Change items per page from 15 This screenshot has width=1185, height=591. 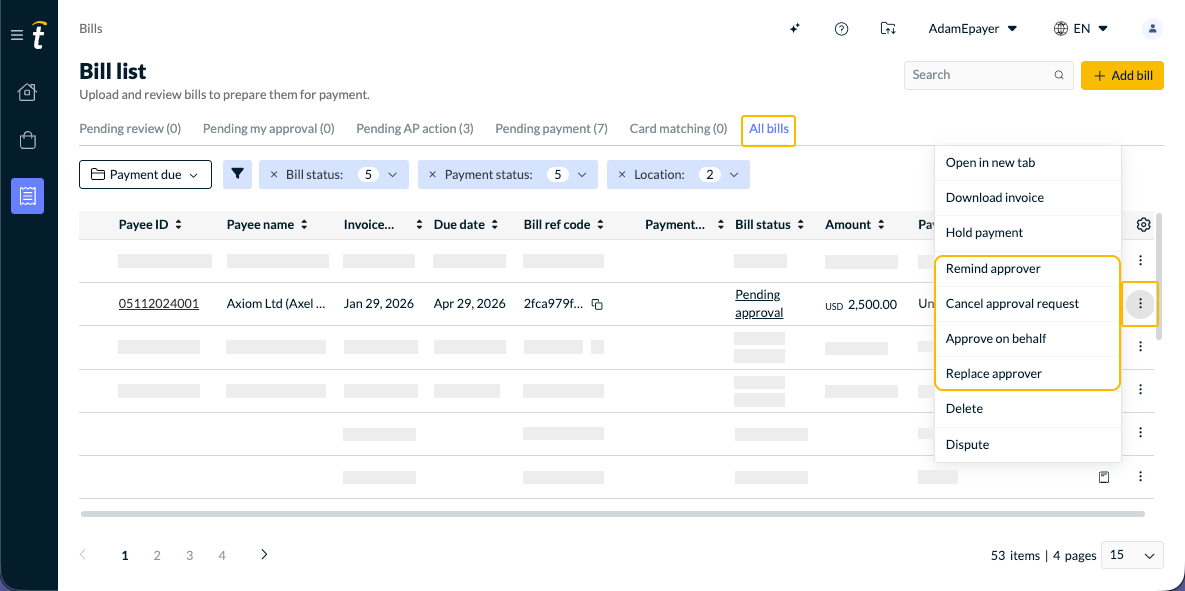pos(1132,555)
